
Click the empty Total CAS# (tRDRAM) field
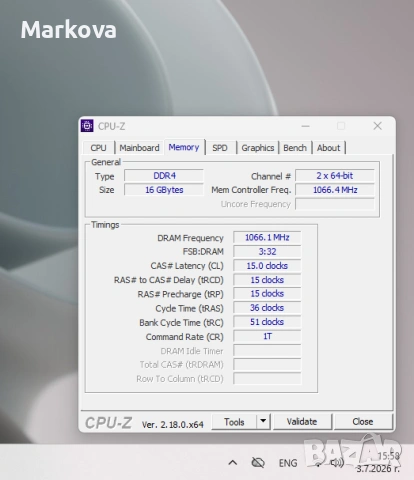click(x=267, y=365)
